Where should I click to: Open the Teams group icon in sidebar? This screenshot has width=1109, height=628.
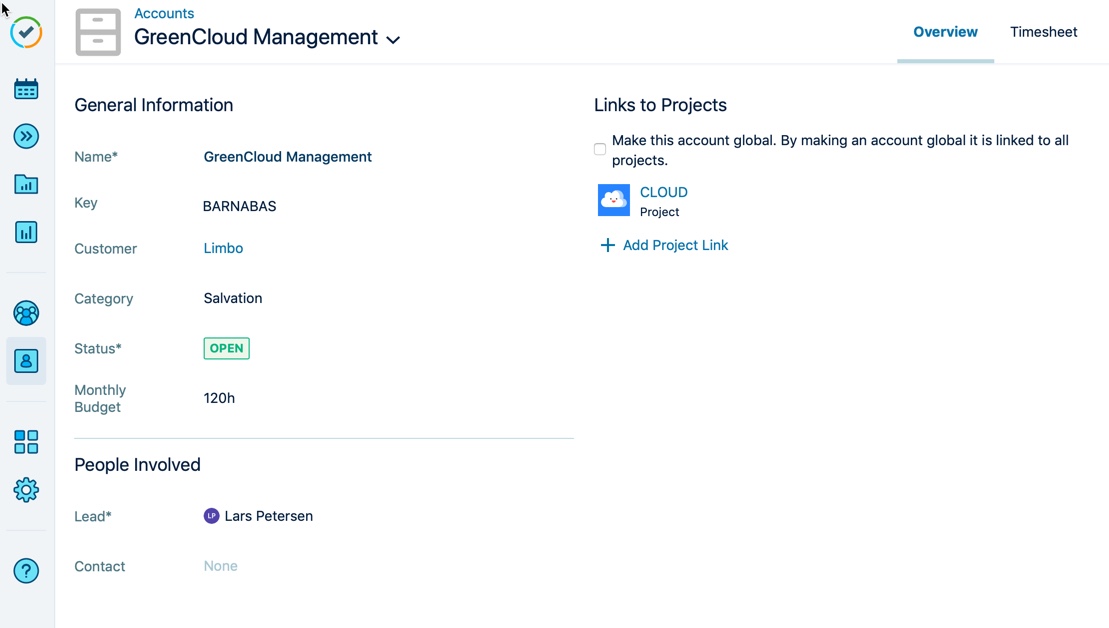pyautogui.click(x=26, y=313)
